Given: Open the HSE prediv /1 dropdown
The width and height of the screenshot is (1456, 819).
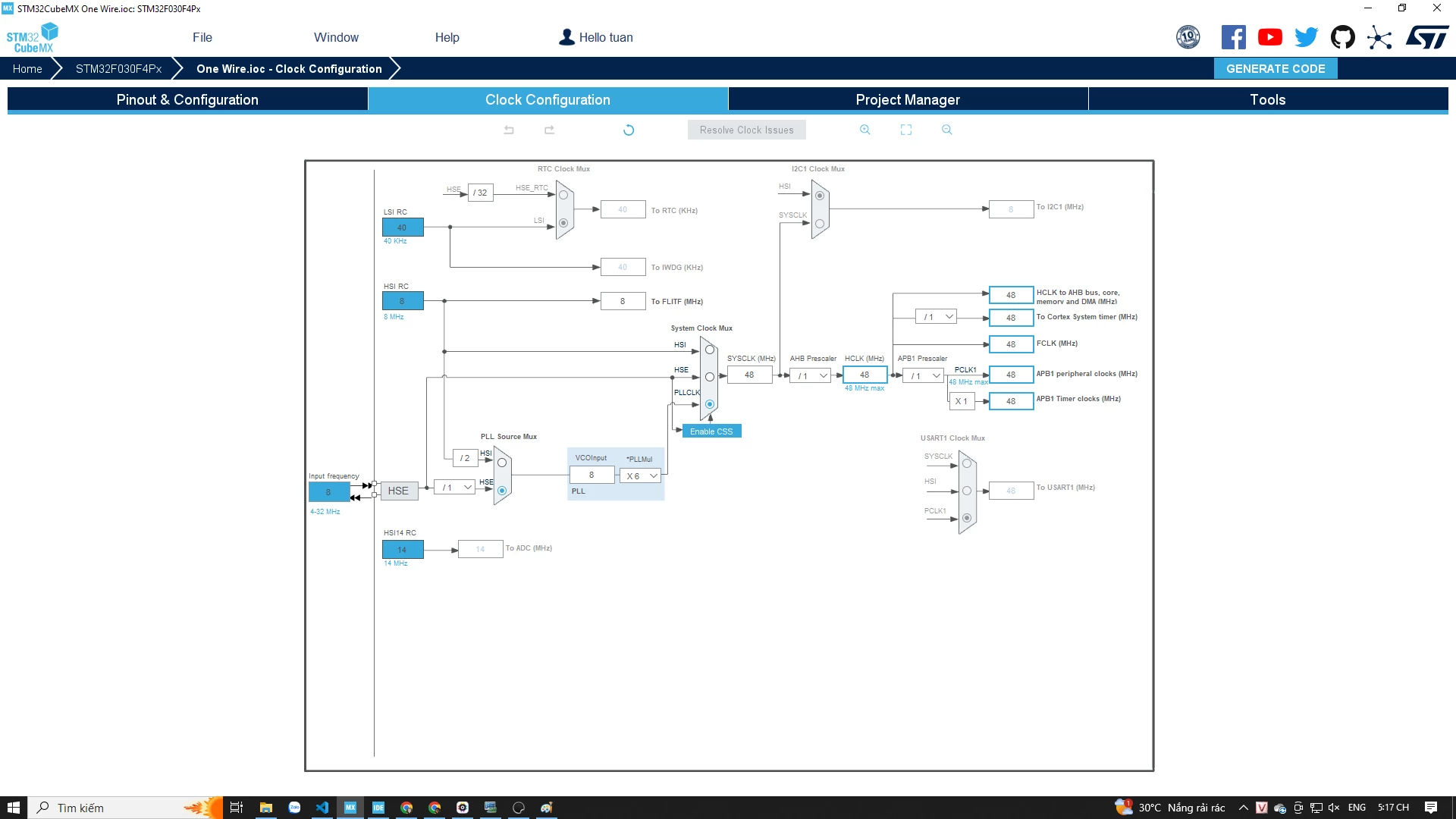Looking at the screenshot, I should point(455,487).
